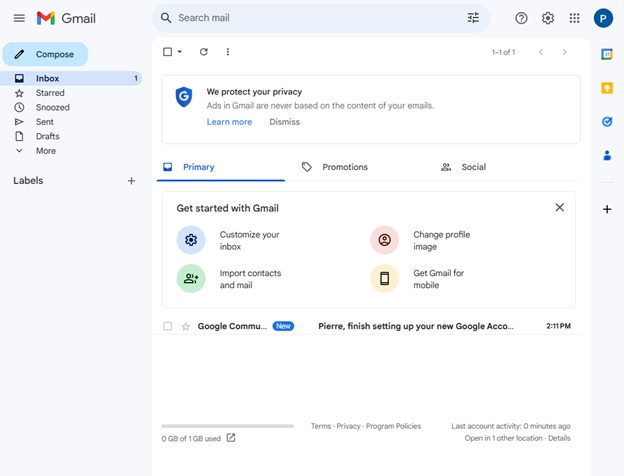
Task: Open storage management external link icon
Action: coord(231,438)
